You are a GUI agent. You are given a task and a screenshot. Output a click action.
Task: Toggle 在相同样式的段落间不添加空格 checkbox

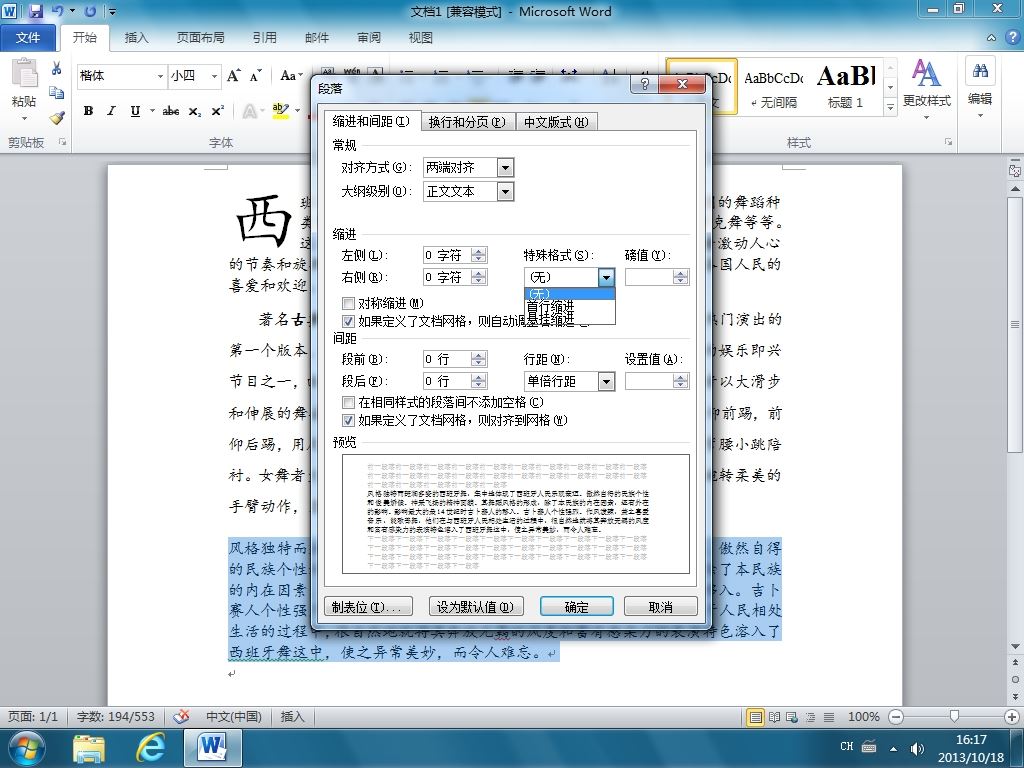pos(348,402)
